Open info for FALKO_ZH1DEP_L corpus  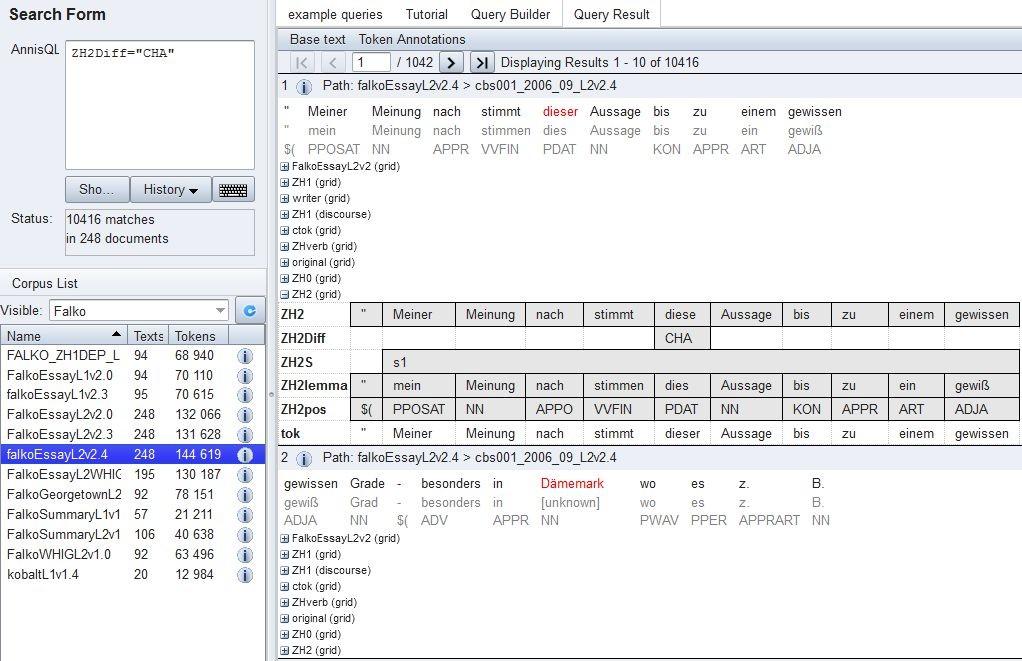coord(244,356)
